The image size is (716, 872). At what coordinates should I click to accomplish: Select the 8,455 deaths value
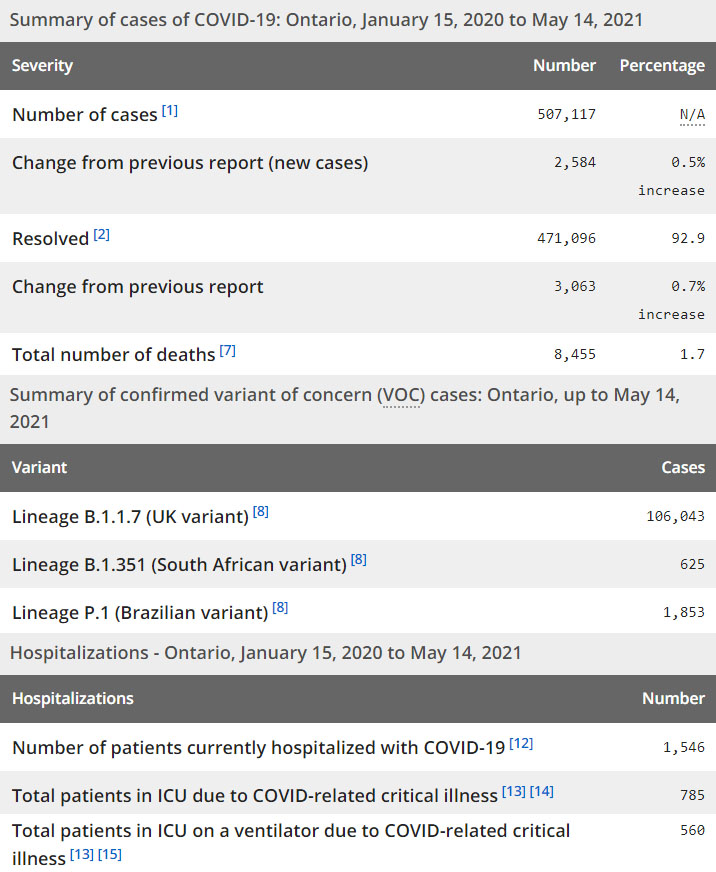pyautogui.click(x=575, y=354)
